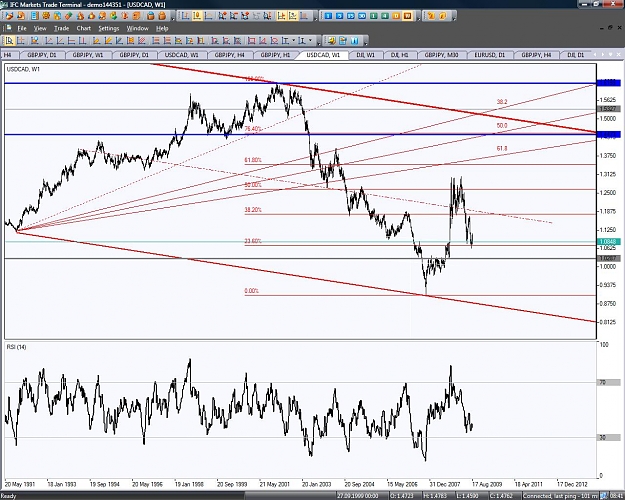This screenshot has height=500, width=625.
Task: Pick the triangle drawing tool
Action: 263,41
